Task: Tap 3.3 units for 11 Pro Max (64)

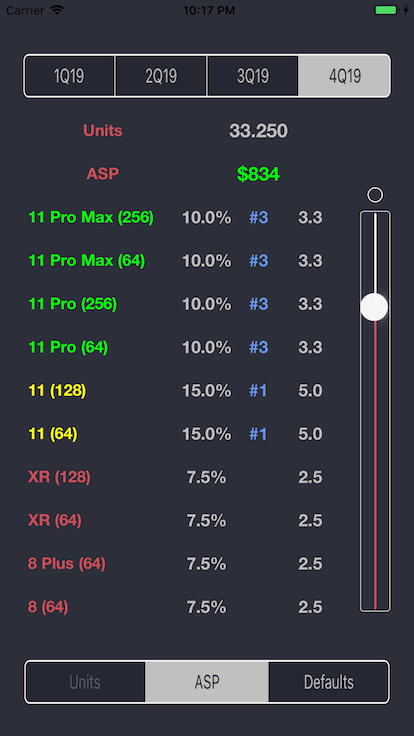Action: [x=310, y=261]
